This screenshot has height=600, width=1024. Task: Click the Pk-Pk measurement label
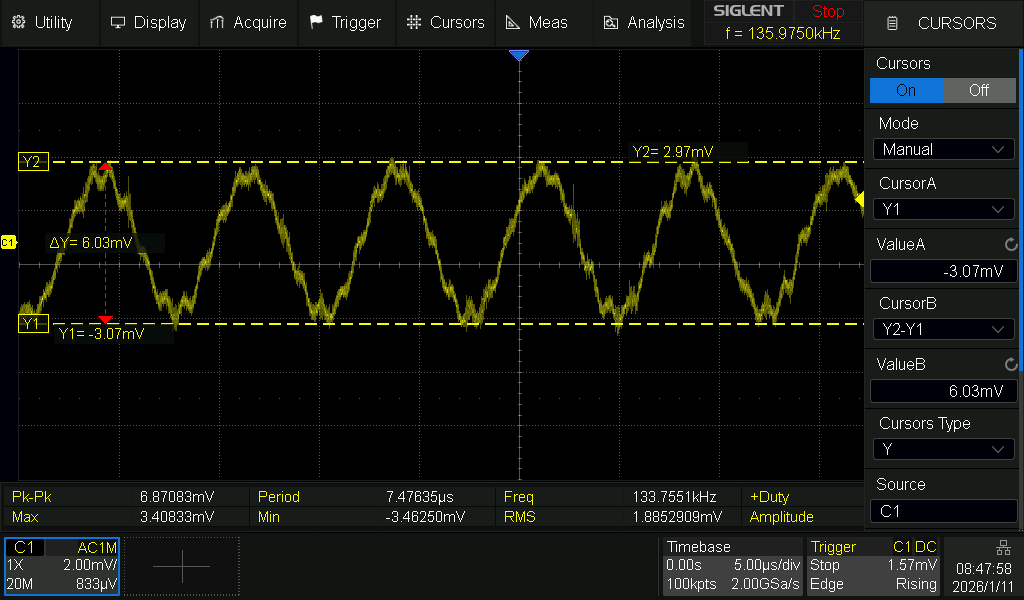point(32,497)
